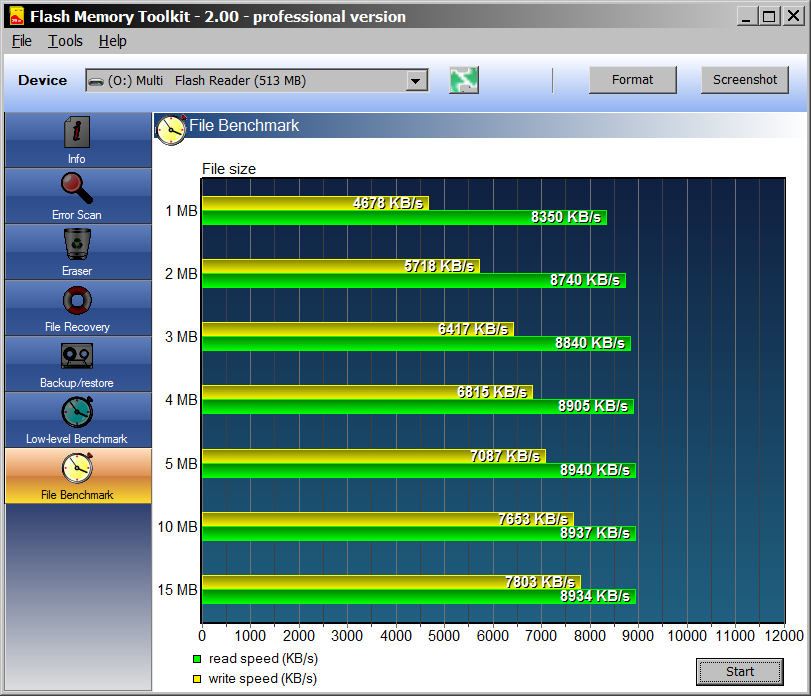This screenshot has width=811, height=696.
Task: Click the yellow write speed legend swatch
Action: (x=197, y=679)
